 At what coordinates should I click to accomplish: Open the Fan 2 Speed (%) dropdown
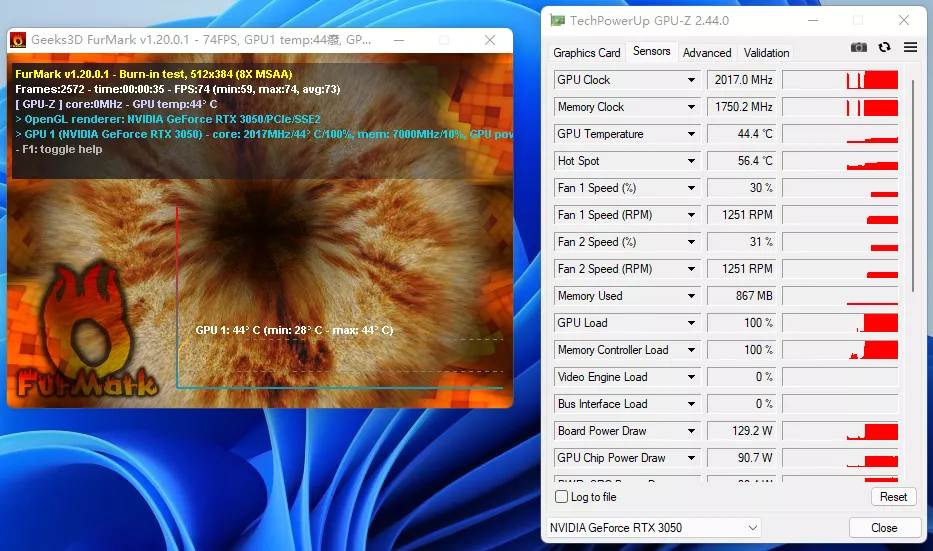691,242
